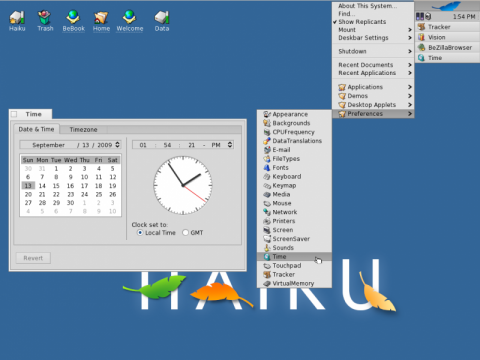This screenshot has width=480, height=360.
Task: Switch to Time app in the Deskbar
Action: 447,58
